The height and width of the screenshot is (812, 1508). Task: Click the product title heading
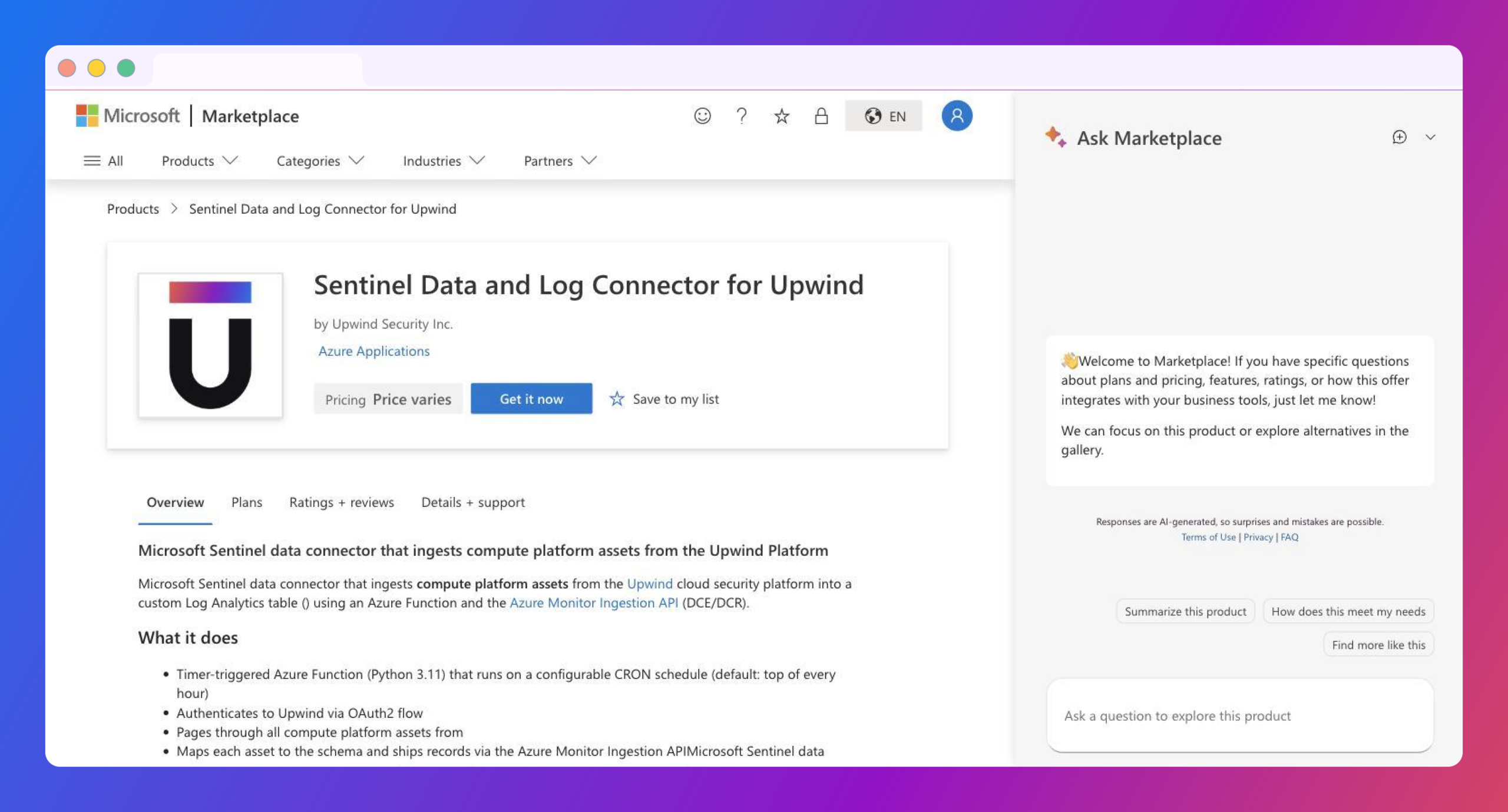(588, 285)
